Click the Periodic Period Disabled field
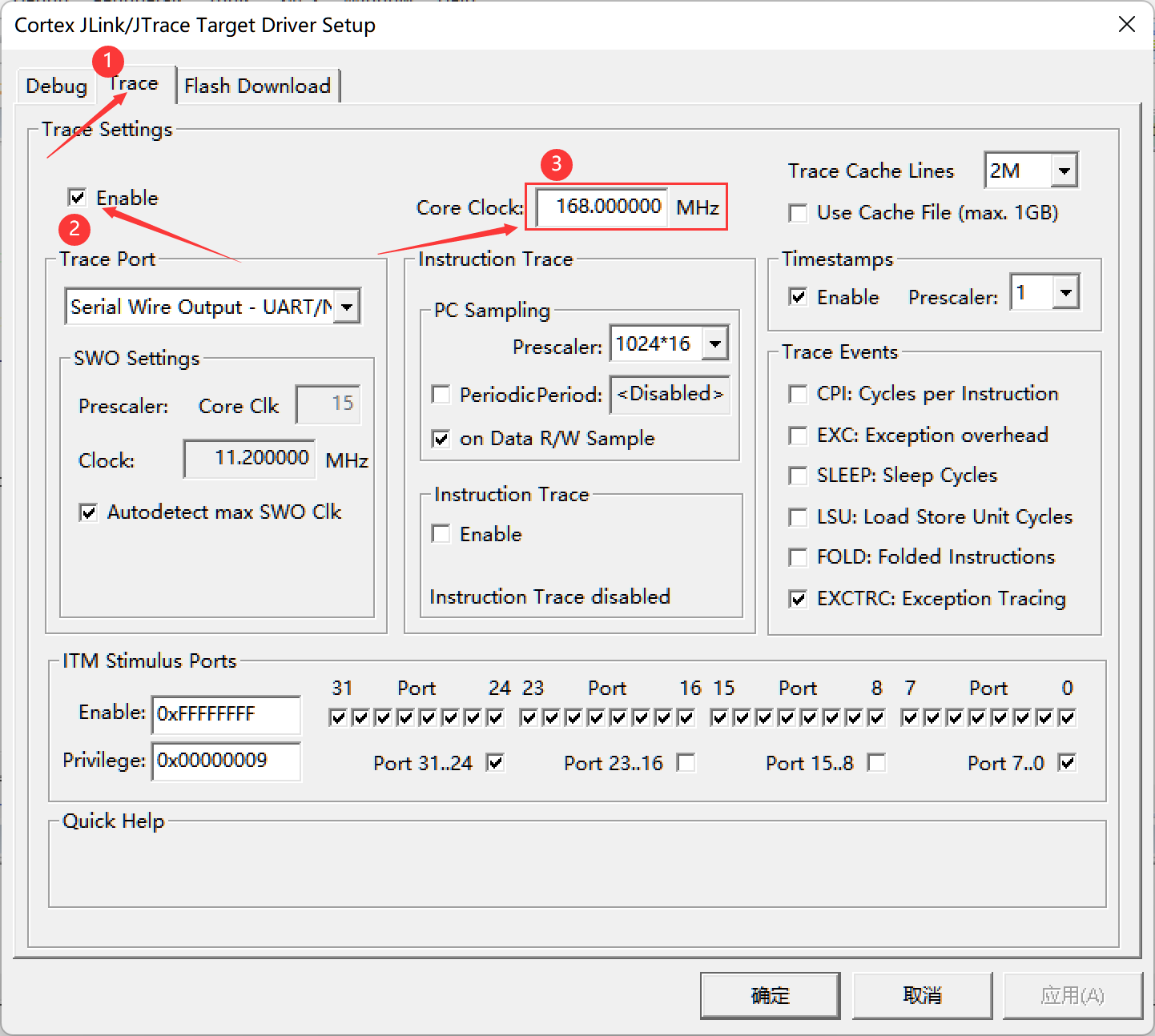Viewport: 1155px width, 1036px height. click(670, 394)
